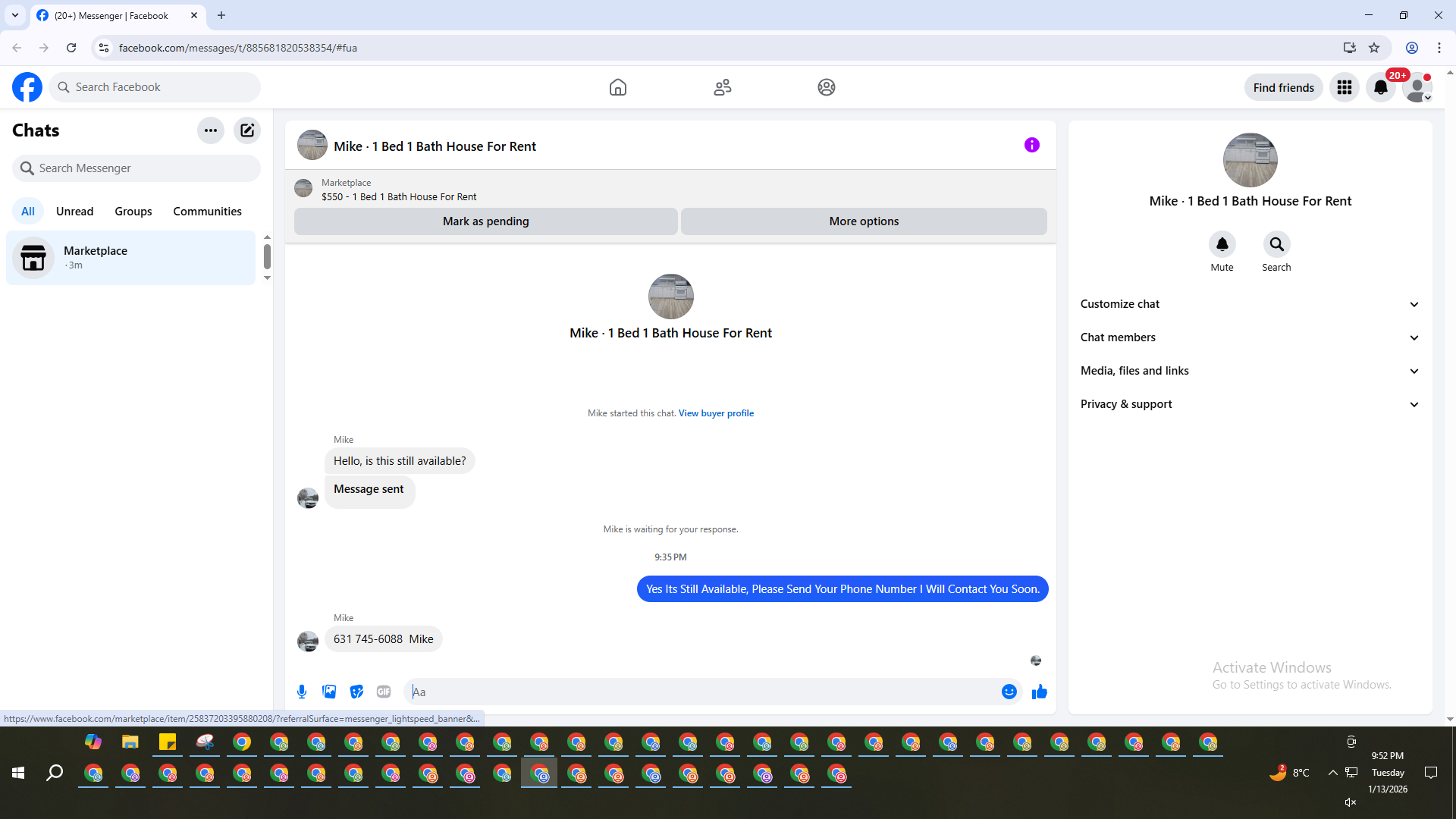The height and width of the screenshot is (819, 1456).
Task: Mute this conversation with bell toggle
Action: click(x=1222, y=244)
